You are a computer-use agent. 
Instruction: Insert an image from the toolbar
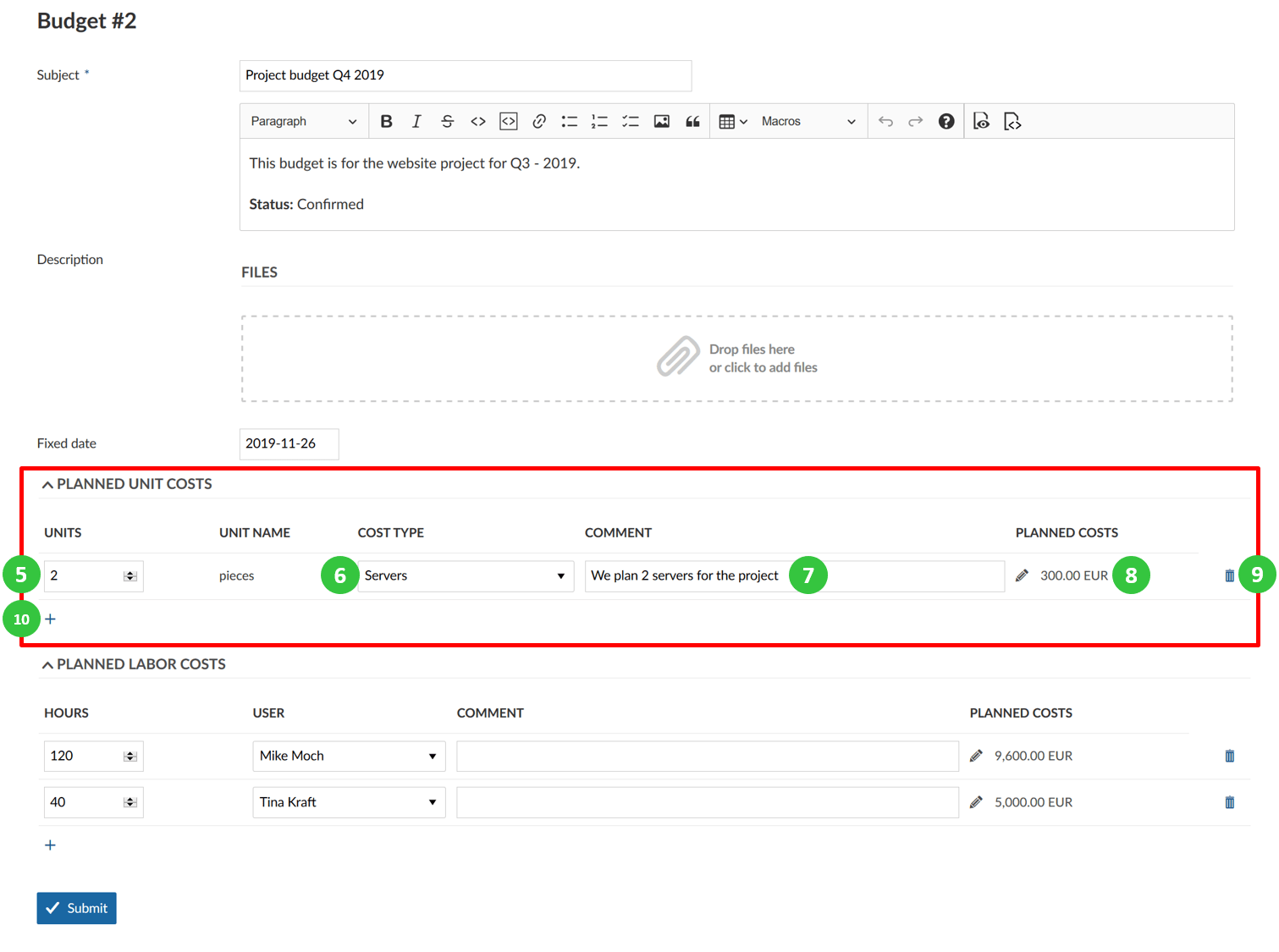pyautogui.click(x=662, y=122)
